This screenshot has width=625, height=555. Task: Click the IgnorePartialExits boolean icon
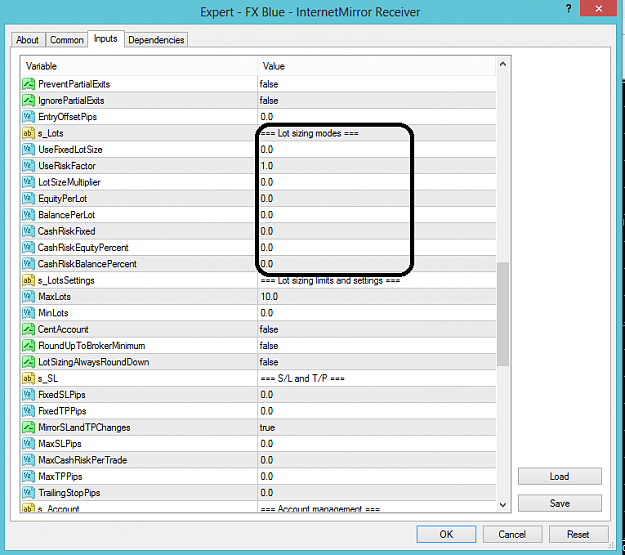pos(28,100)
